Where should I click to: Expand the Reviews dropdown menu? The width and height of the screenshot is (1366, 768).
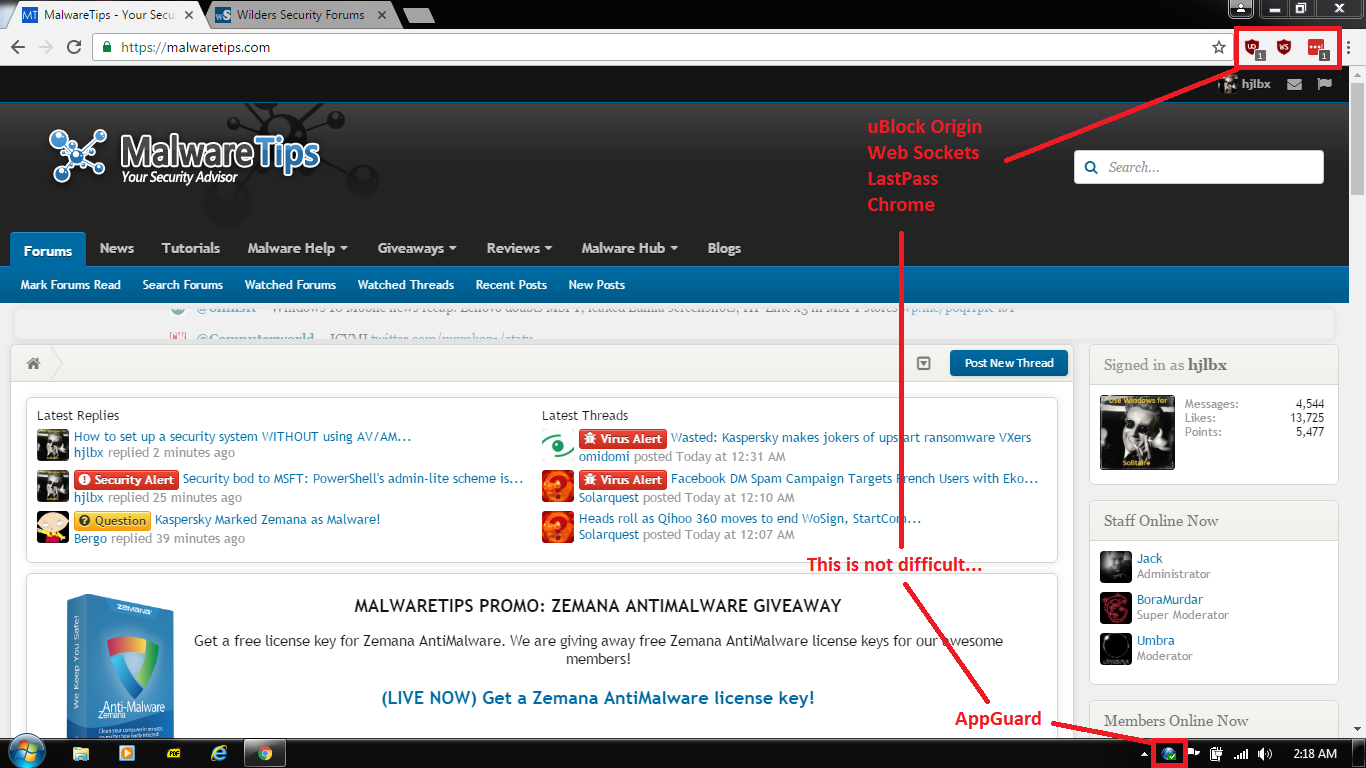coord(520,248)
